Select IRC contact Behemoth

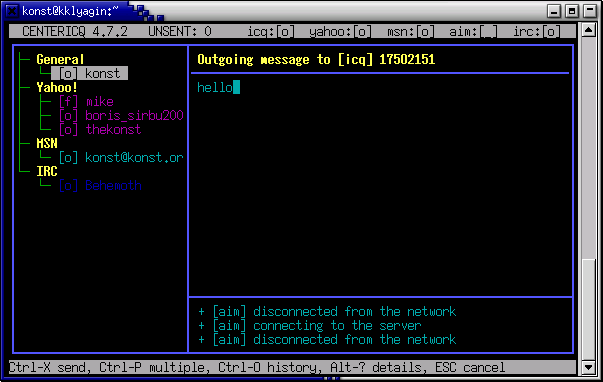100,185
